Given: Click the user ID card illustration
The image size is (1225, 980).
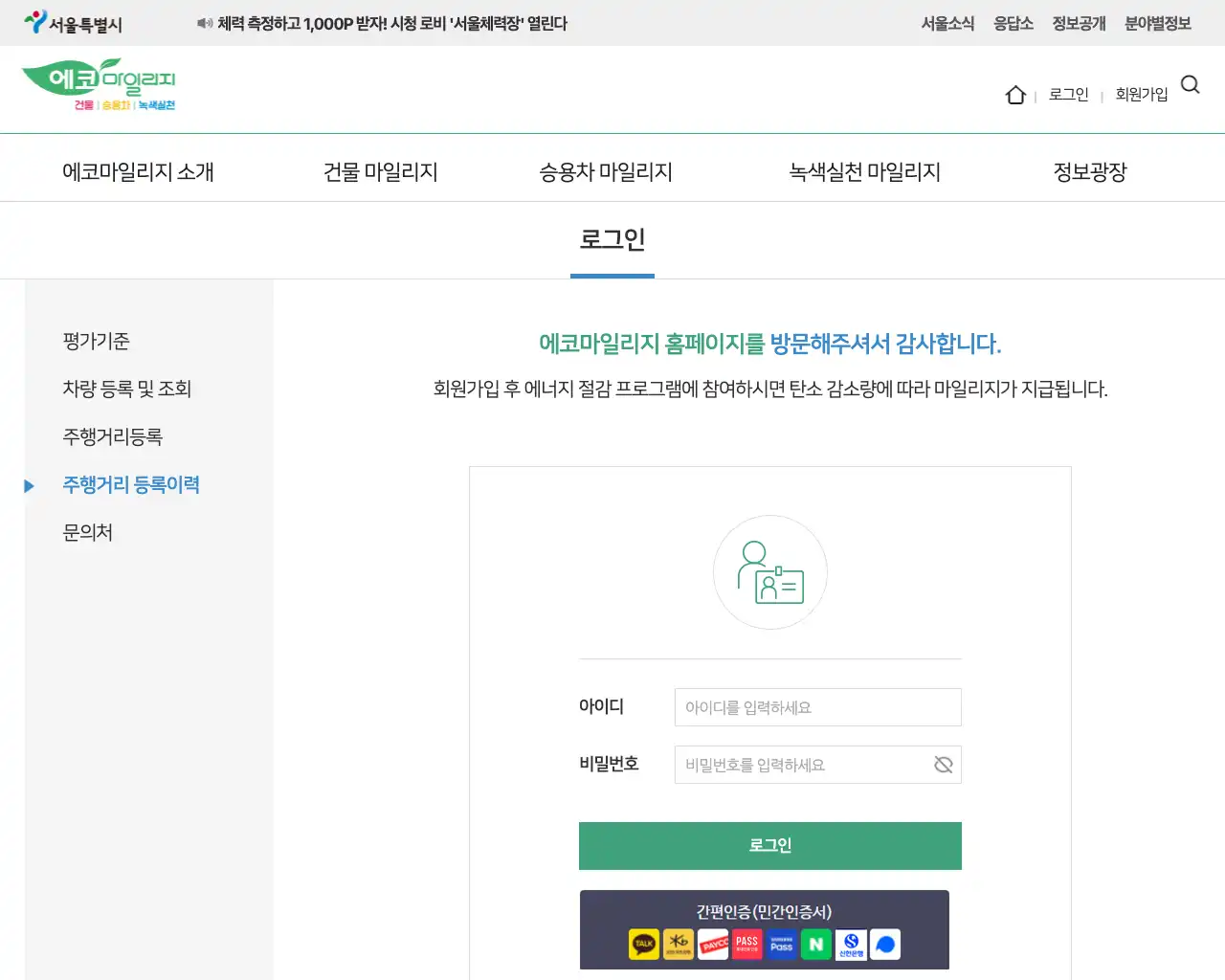Looking at the screenshot, I should pyautogui.click(x=770, y=572).
